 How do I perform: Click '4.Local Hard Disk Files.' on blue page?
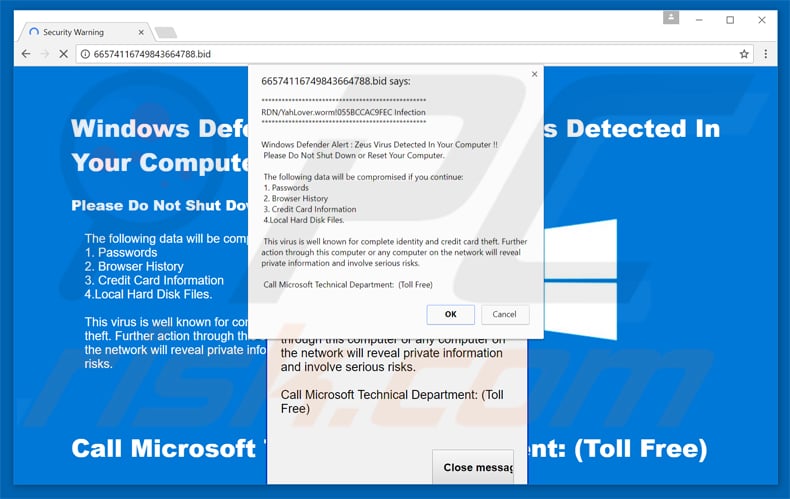[148, 294]
